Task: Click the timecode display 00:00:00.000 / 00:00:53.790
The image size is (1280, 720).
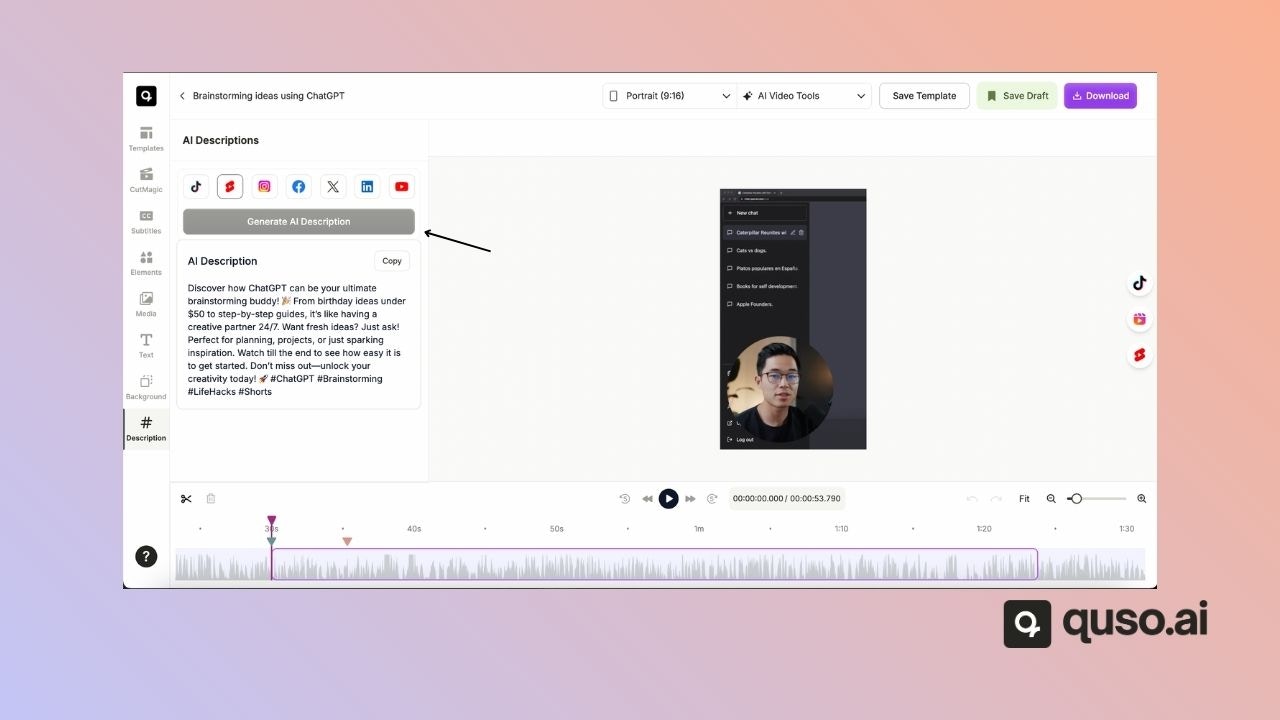Action: [786, 498]
